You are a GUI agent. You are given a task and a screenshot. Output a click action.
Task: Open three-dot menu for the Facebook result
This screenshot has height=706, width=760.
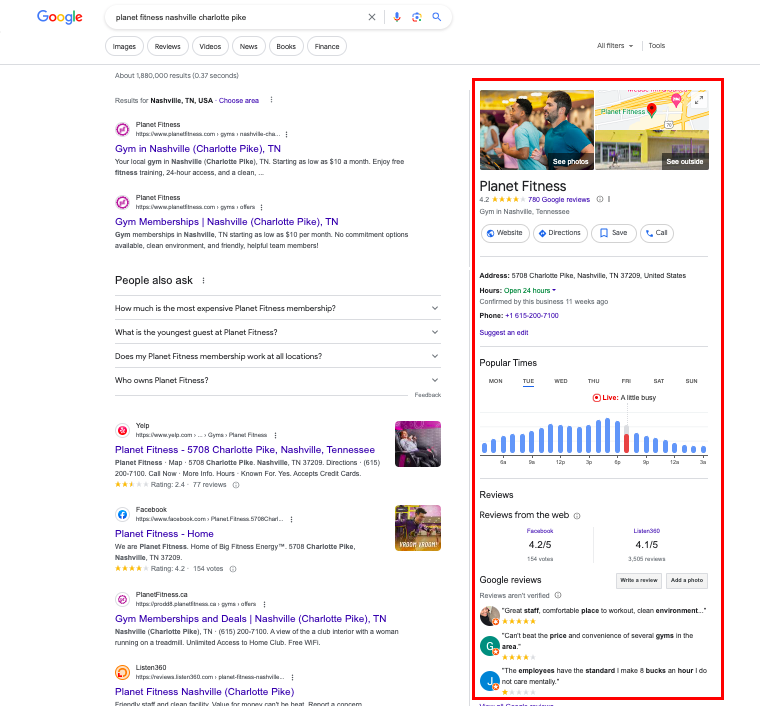(291, 519)
